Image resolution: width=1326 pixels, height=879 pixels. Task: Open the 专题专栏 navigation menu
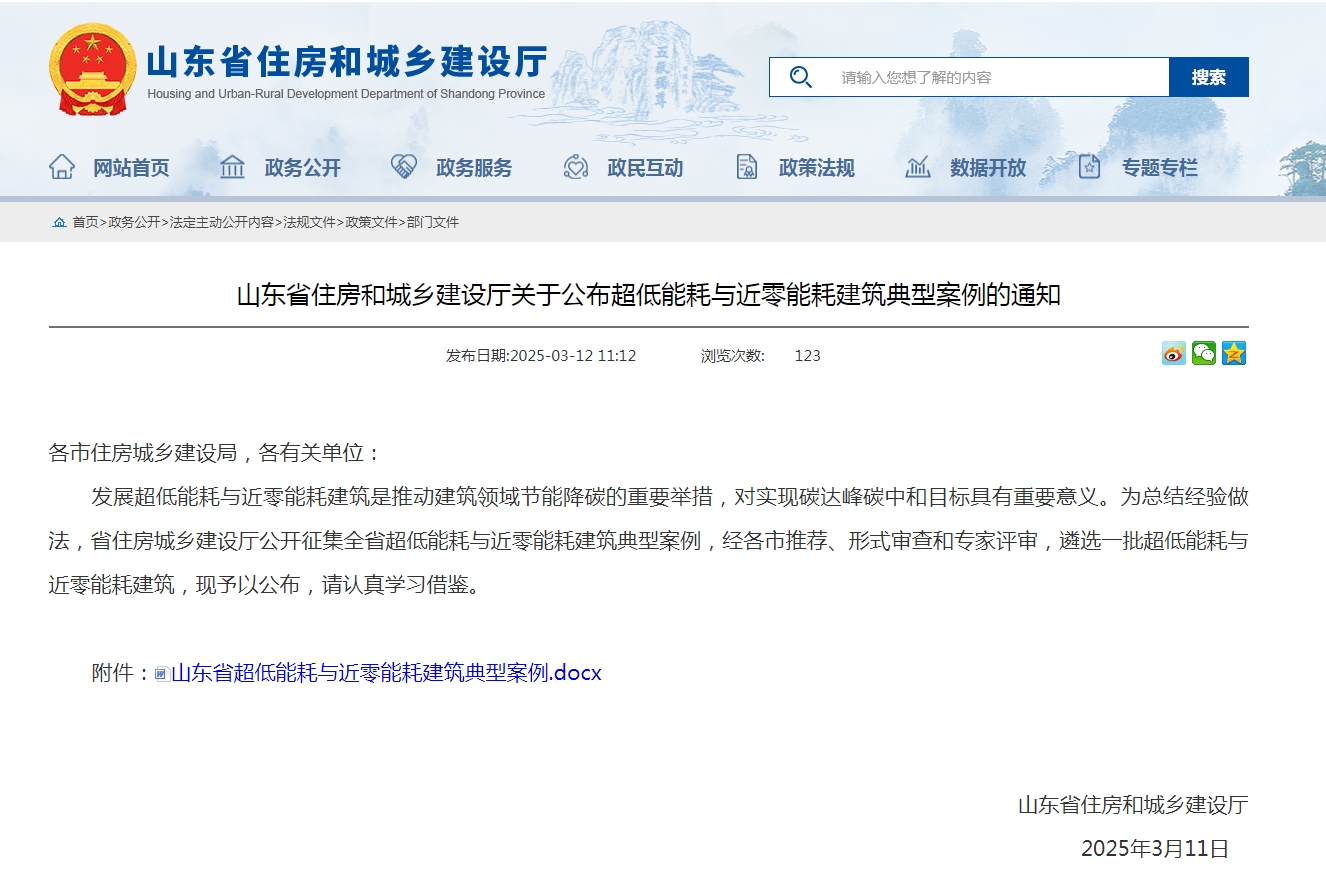click(x=1159, y=168)
